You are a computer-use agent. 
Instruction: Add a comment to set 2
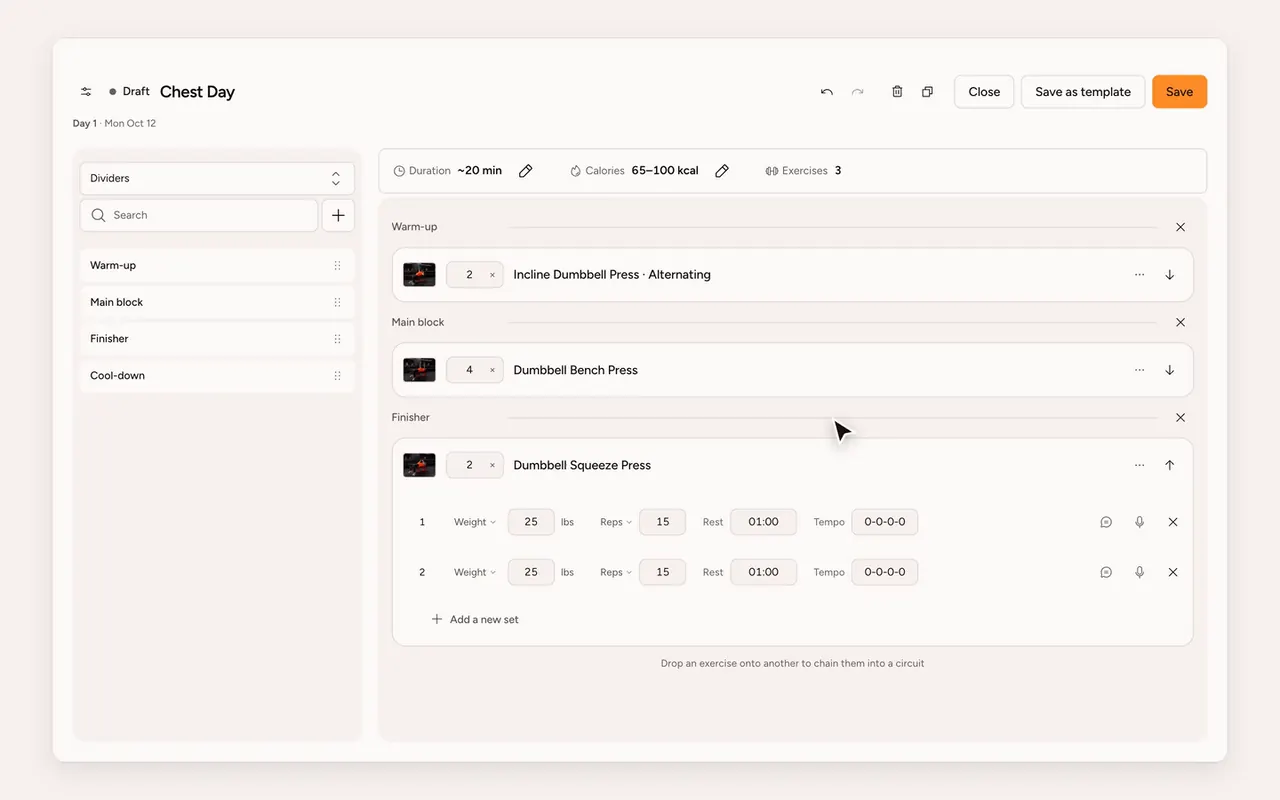(1106, 572)
